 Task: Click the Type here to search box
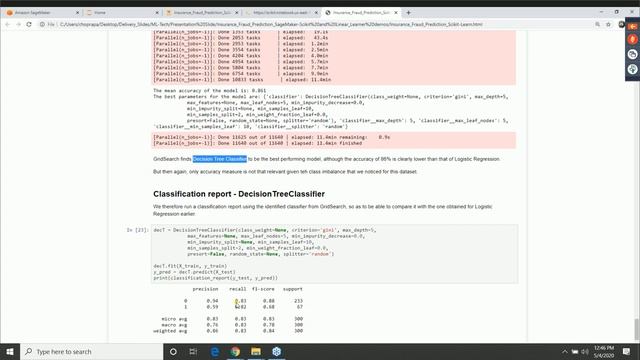coord(91,351)
